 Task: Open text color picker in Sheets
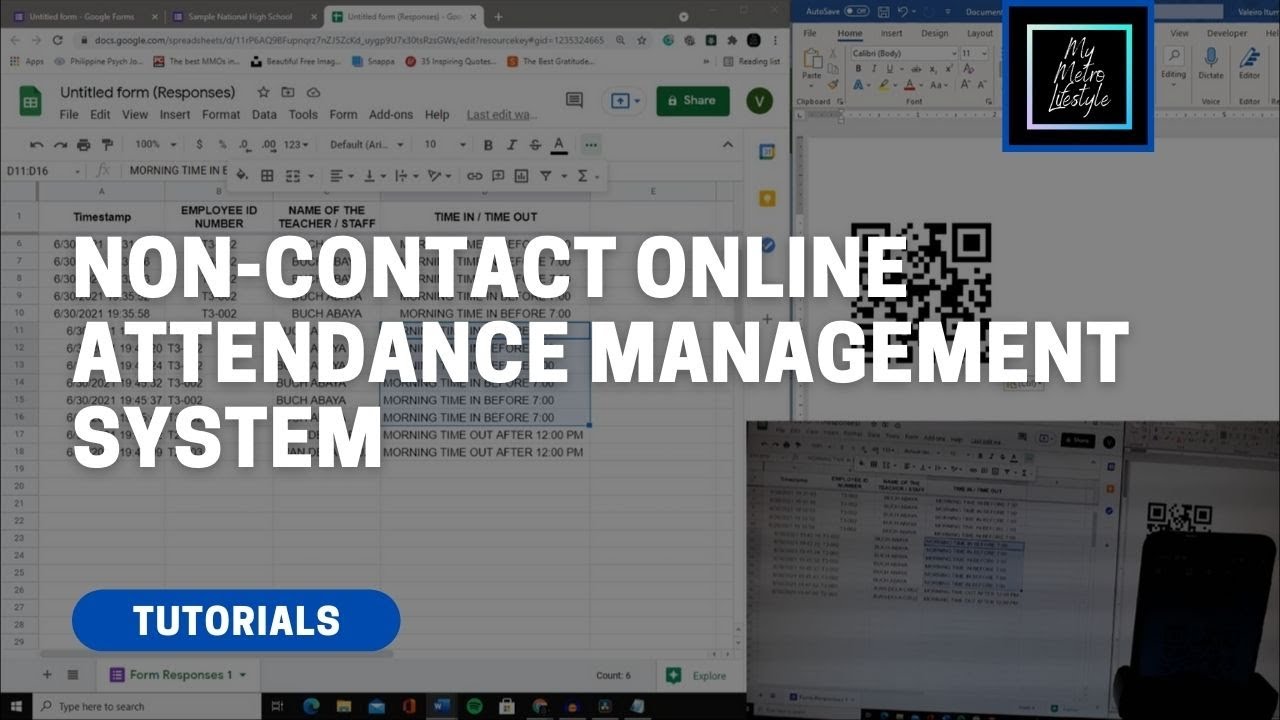559,146
